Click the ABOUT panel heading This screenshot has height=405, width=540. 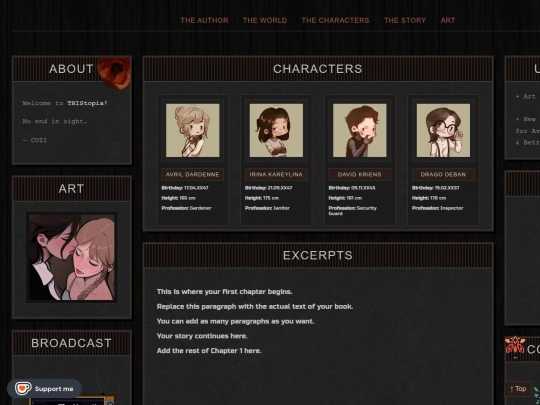coord(71,69)
